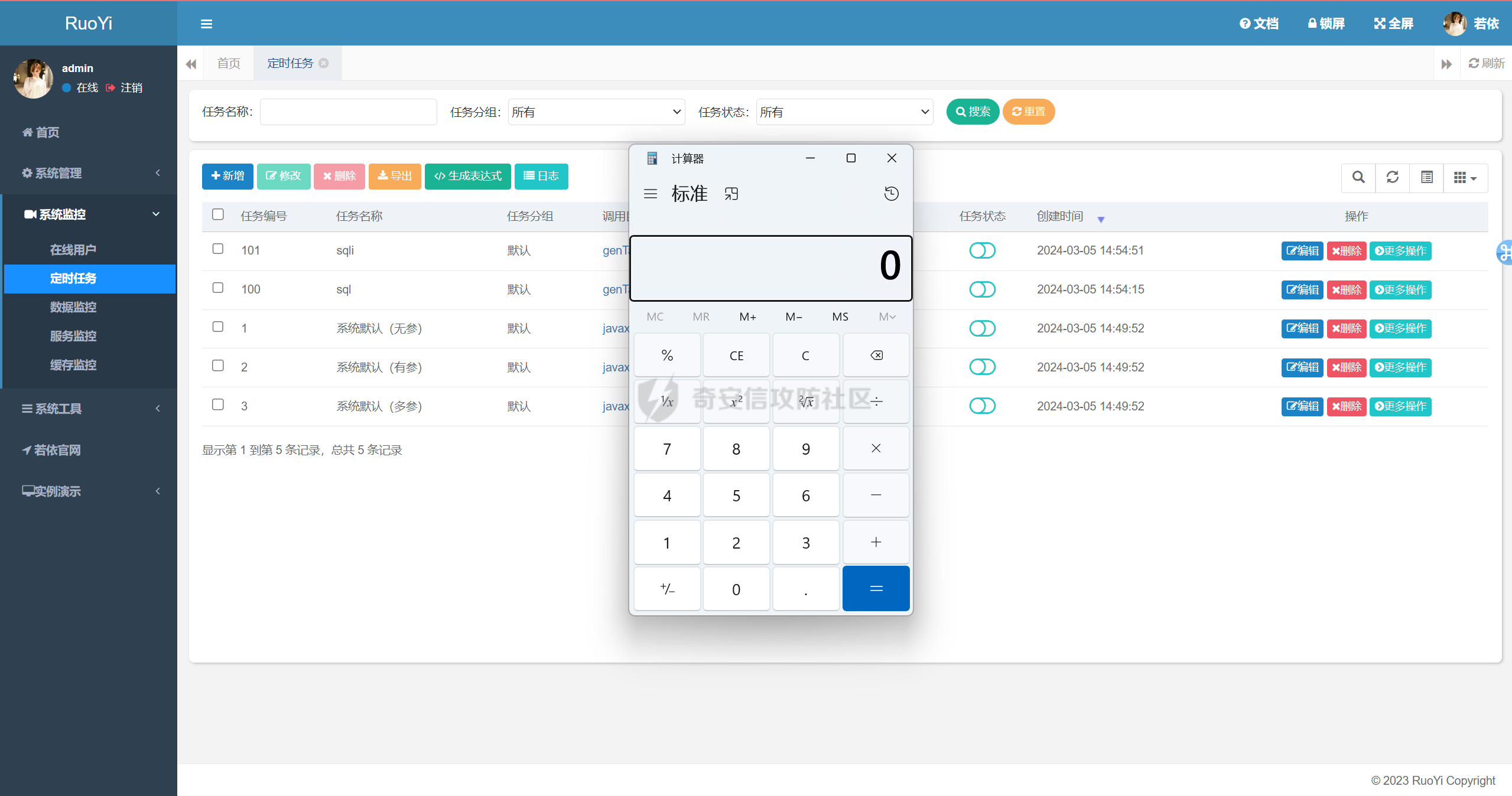Click the table refresh icon
This screenshot has height=796, width=1512.
pos(1393,177)
